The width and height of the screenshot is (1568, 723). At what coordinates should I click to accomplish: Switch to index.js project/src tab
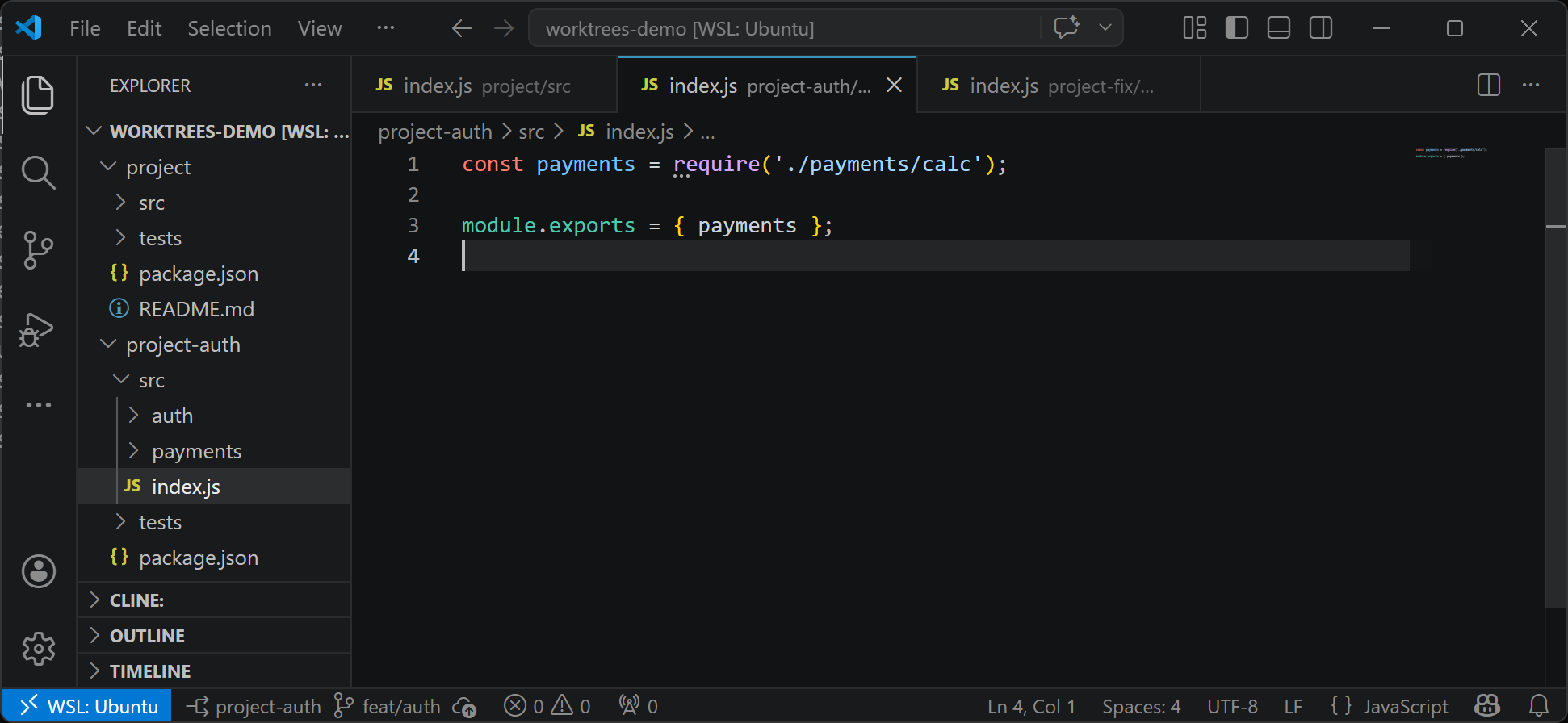484,86
